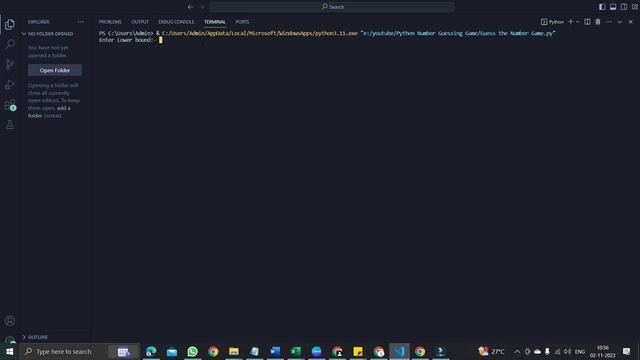Switch to the Ports tab
Screen dimensions: 640x360
tap(242, 22)
